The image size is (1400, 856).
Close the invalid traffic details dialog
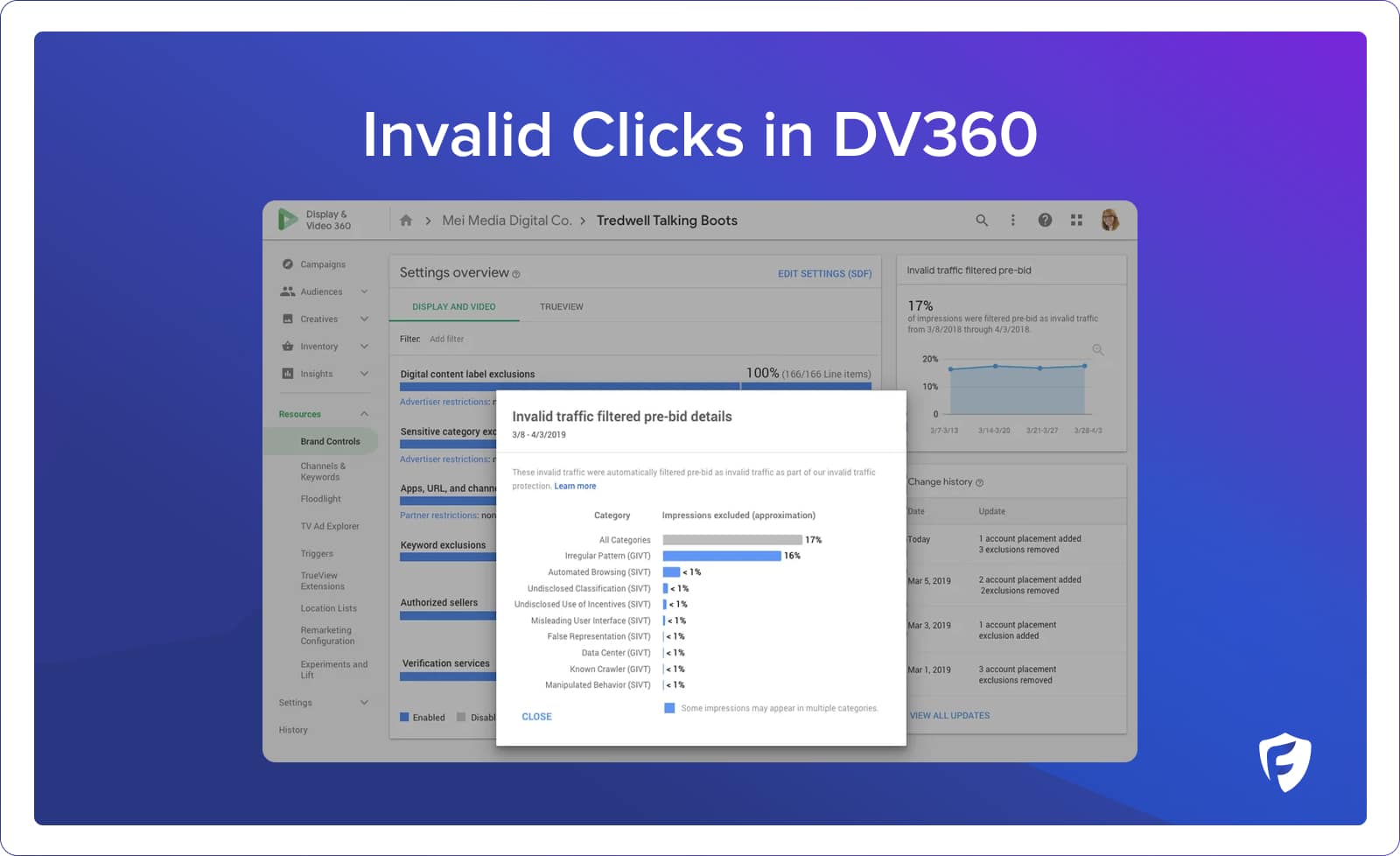point(536,717)
